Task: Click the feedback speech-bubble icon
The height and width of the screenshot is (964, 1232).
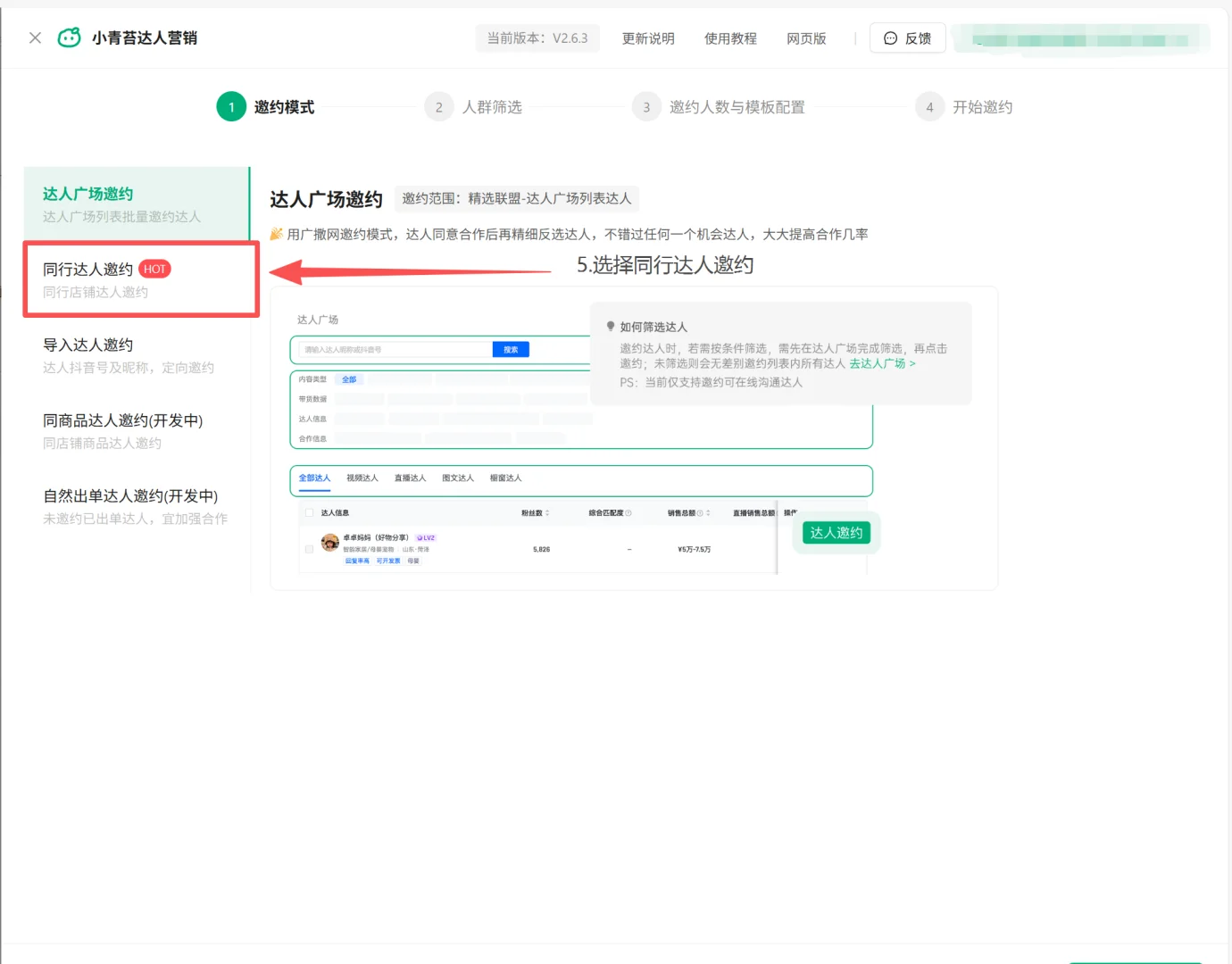Action: click(889, 37)
